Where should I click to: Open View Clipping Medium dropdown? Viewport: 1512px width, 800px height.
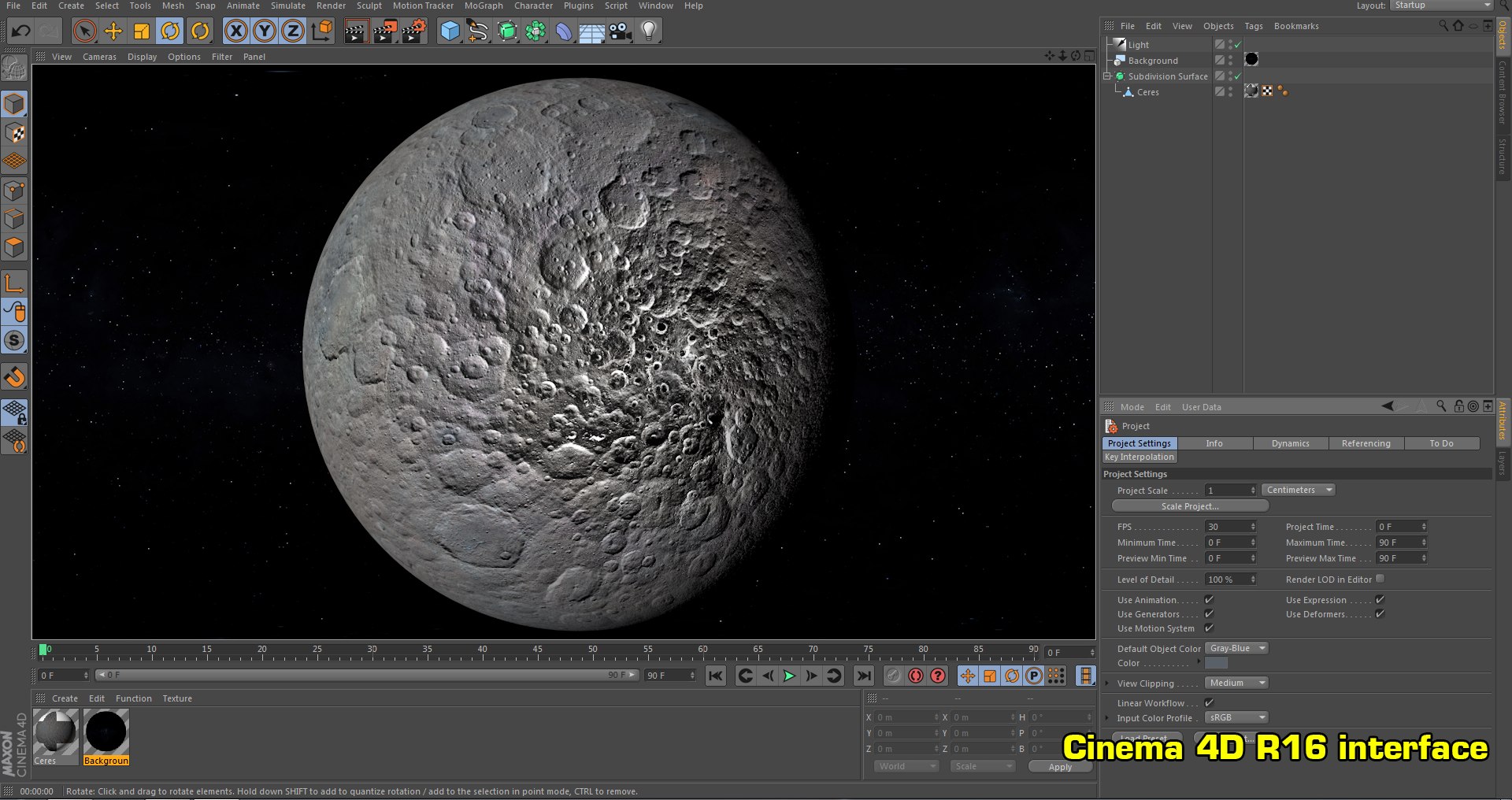coord(1236,683)
